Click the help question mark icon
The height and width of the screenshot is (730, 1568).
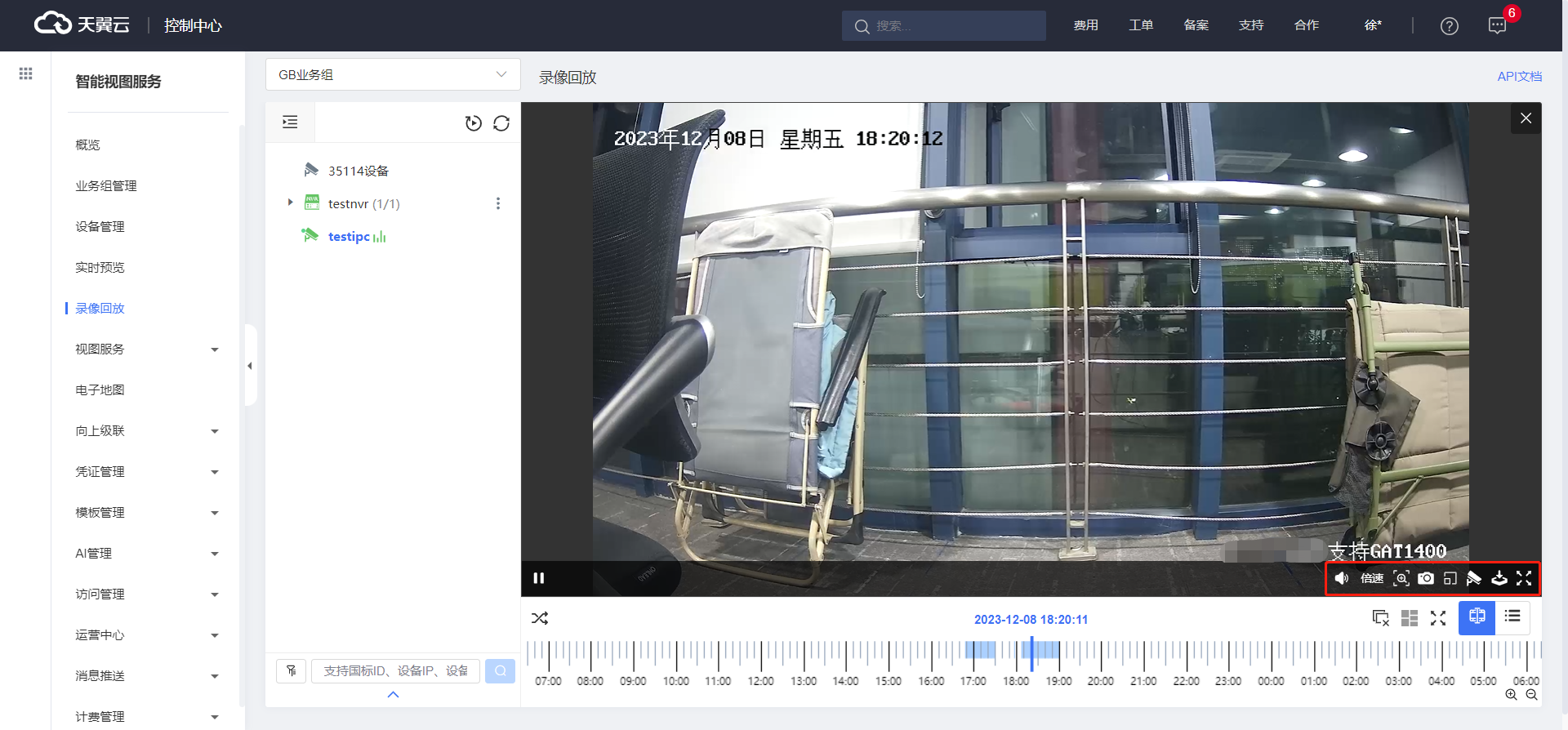(1450, 26)
